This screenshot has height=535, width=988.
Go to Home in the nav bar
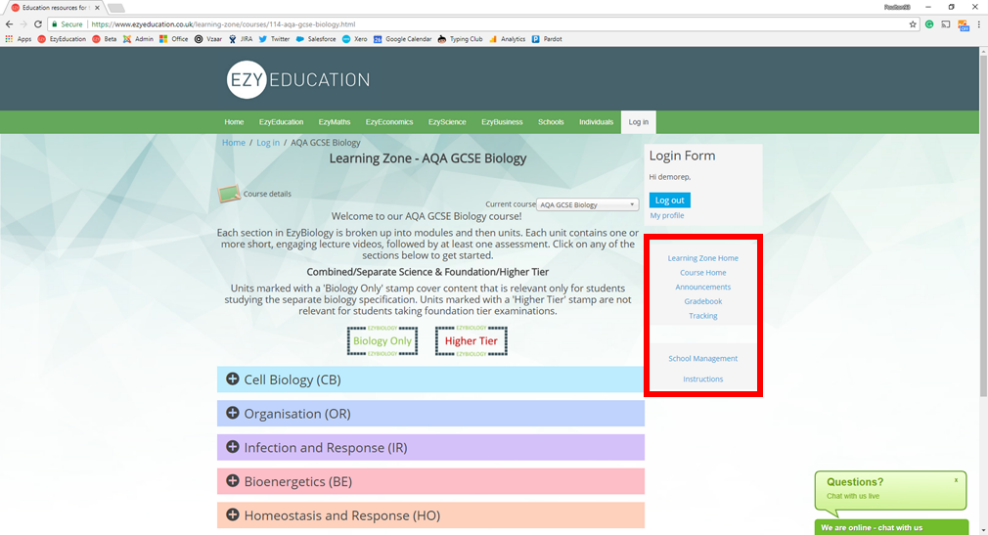234,122
